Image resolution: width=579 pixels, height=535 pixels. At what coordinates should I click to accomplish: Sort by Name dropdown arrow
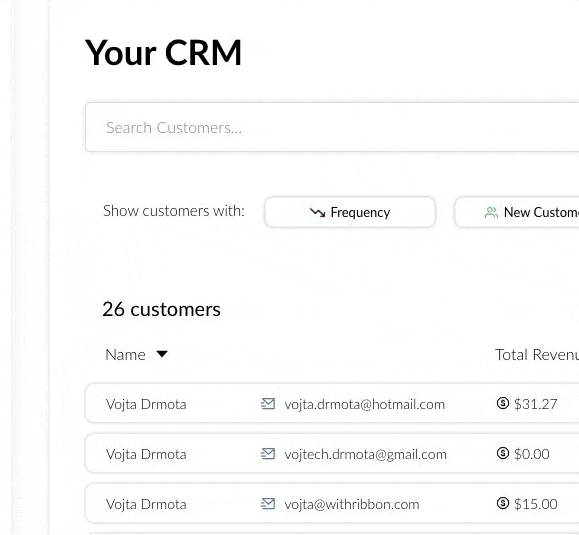click(162, 354)
